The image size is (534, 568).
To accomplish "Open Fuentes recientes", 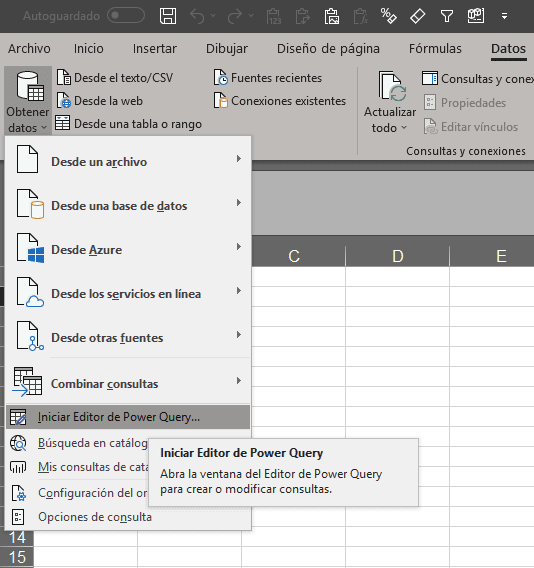I will point(268,78).
